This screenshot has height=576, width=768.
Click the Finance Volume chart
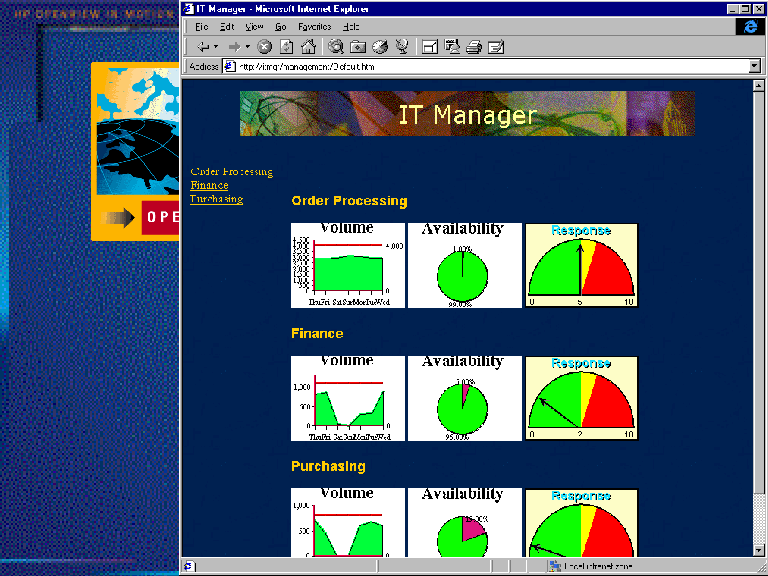tap(347, 398)
